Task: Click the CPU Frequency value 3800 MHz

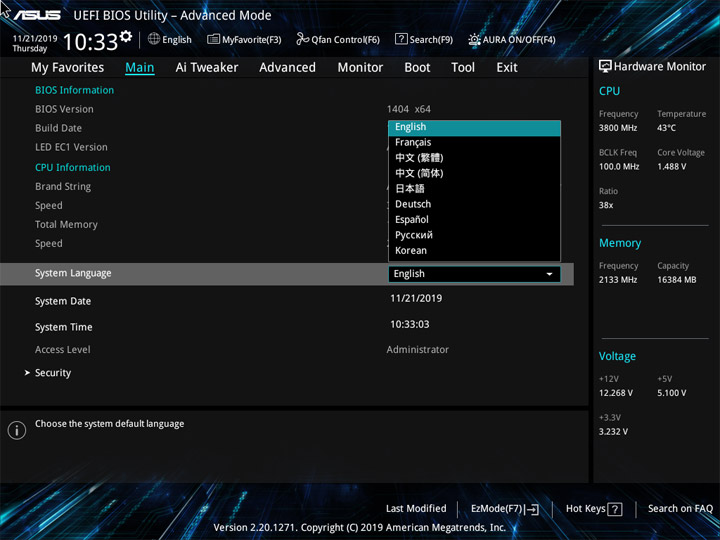Action: pos(618,128)
